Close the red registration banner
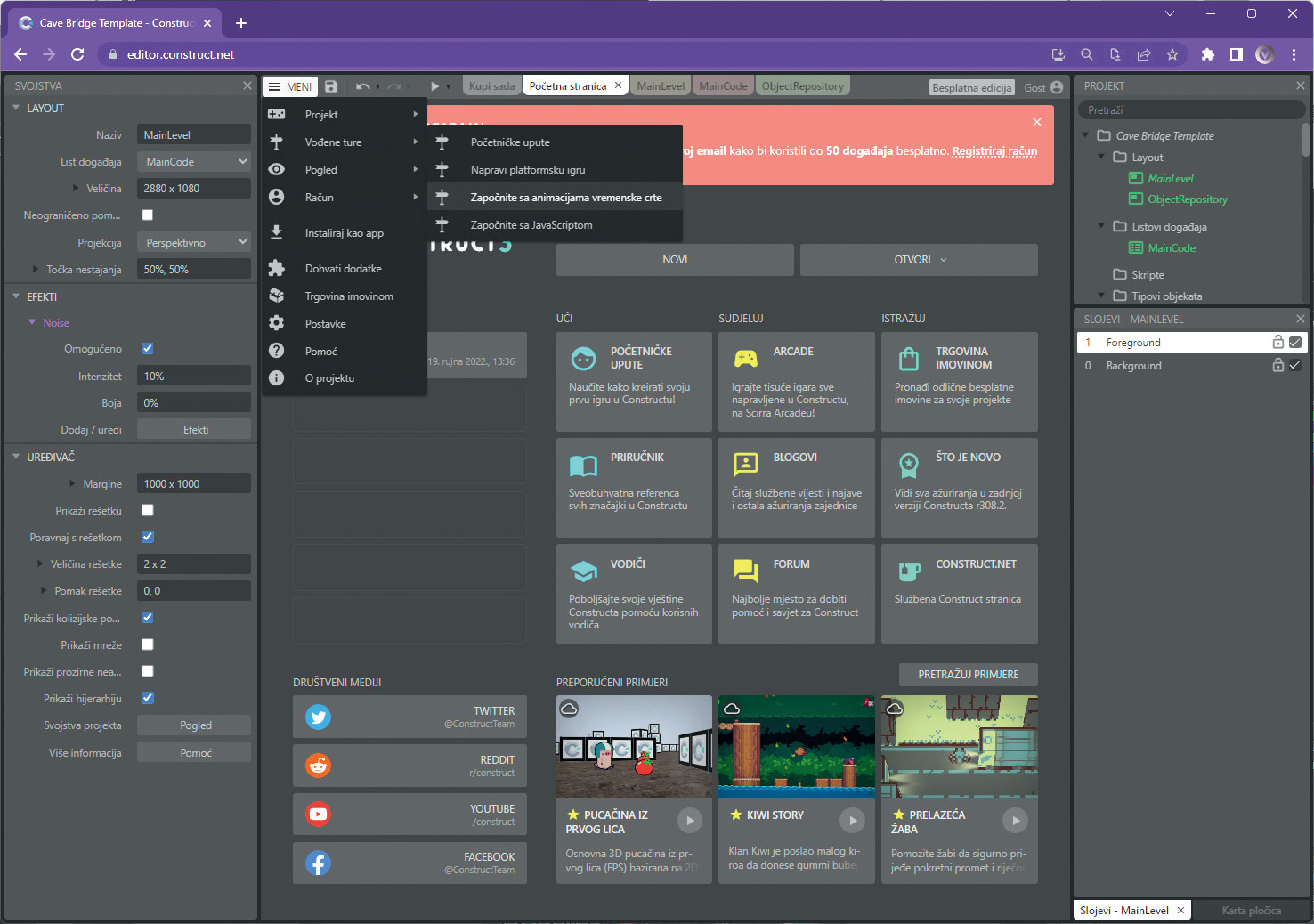The width and height of the screenshot is (1314, 924). coord(1037,122)
